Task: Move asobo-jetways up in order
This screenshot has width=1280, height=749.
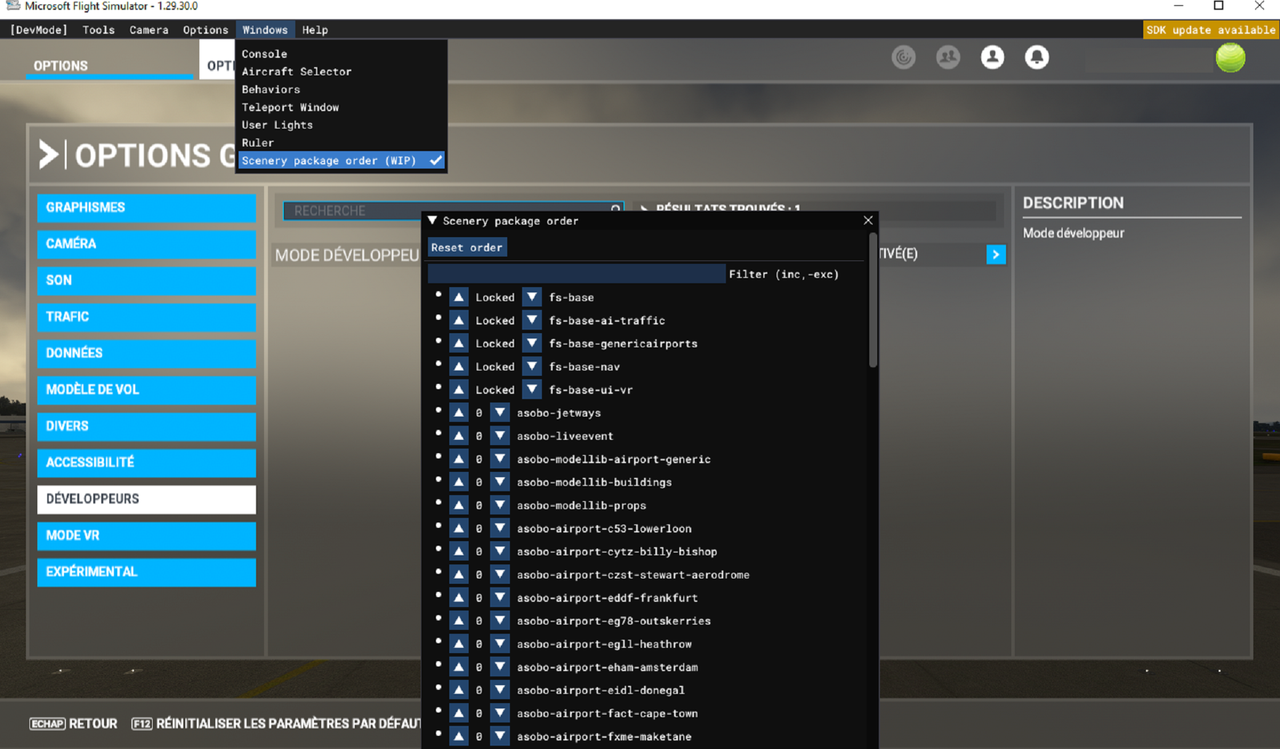Action: [458, 412]
